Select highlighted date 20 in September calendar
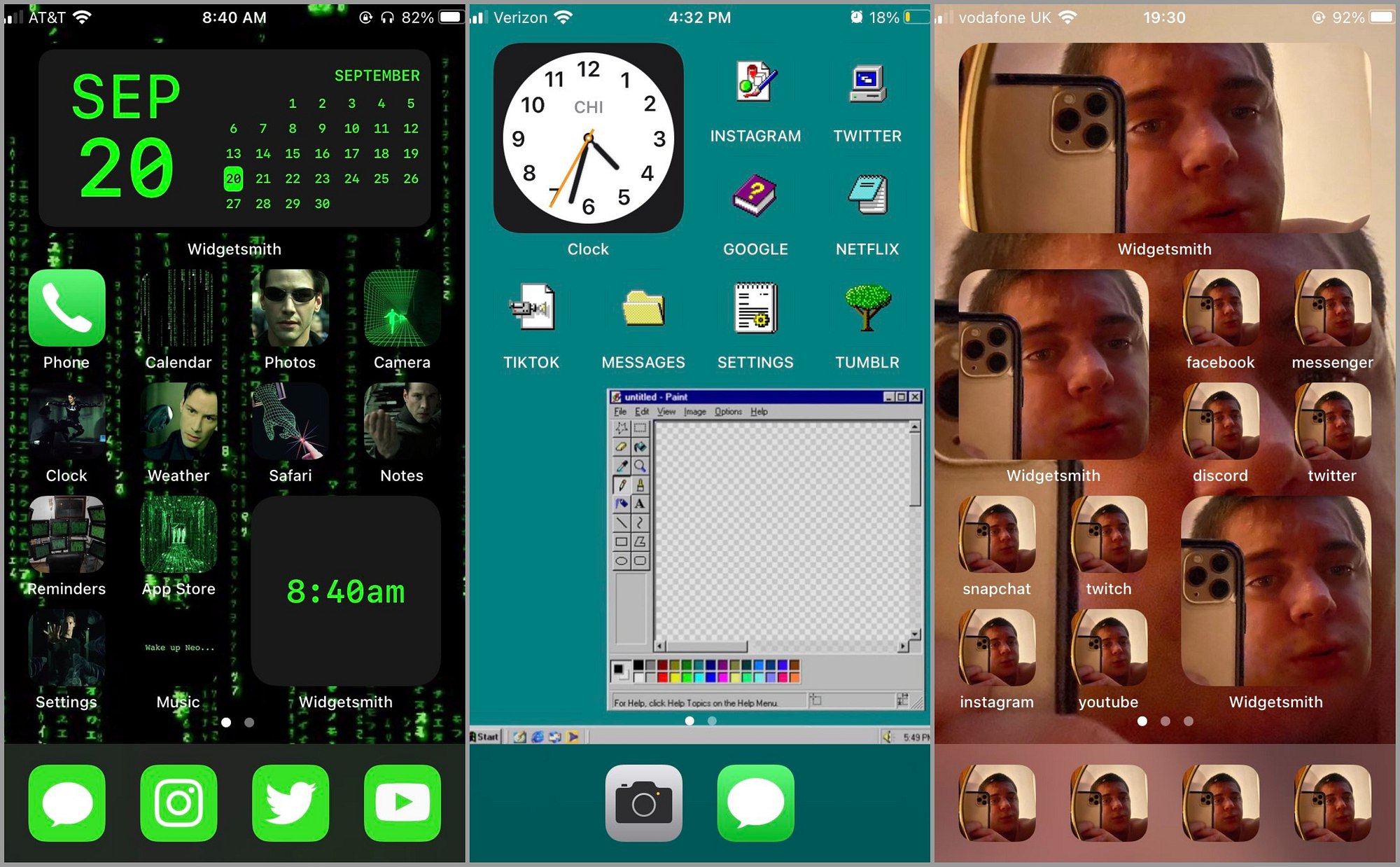Image resolution: width=1400 pixels, height=867 pixels. click(x=233, y=179)
